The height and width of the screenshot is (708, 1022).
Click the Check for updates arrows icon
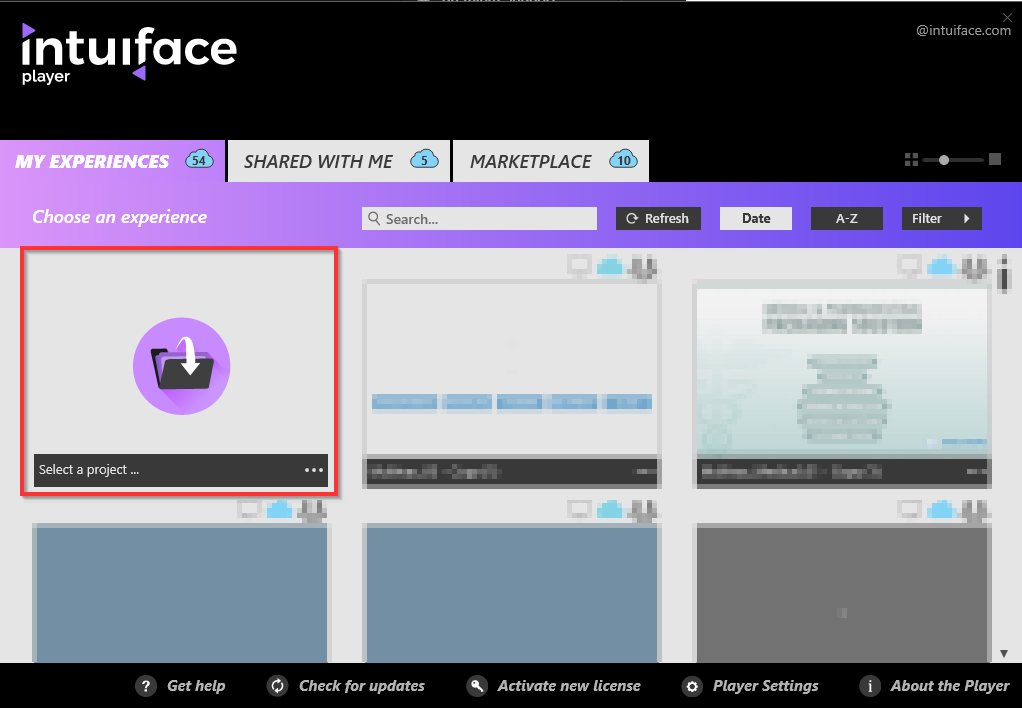click(x=278, y=686)
